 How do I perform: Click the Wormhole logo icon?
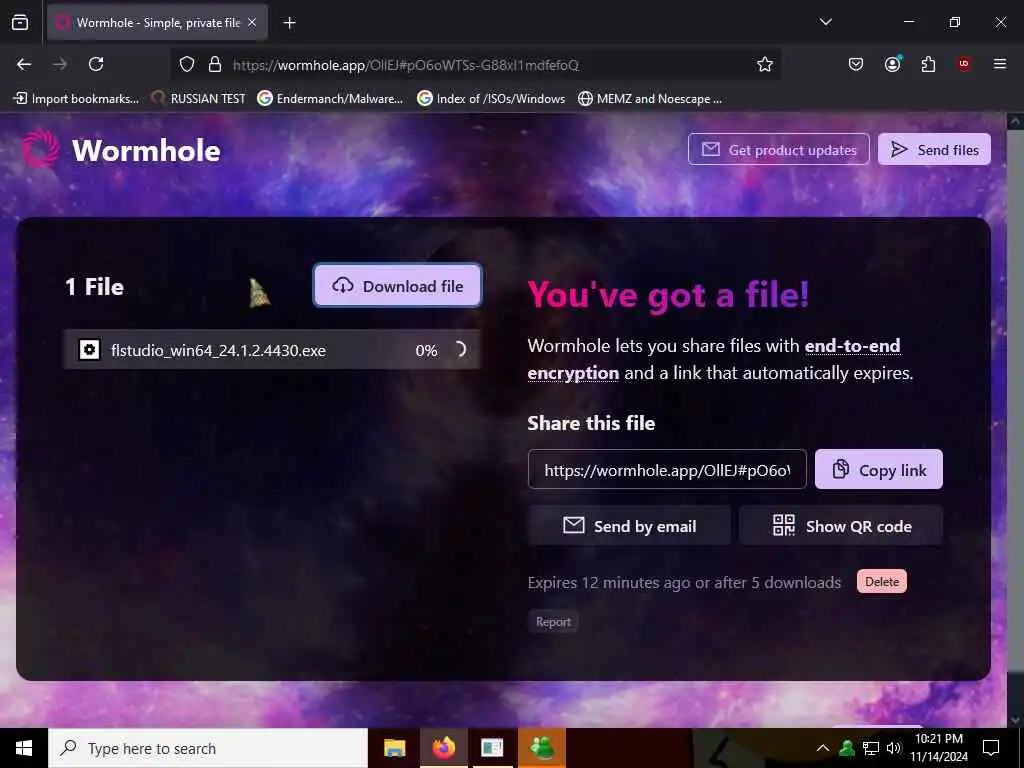click(x=40, y=149)
